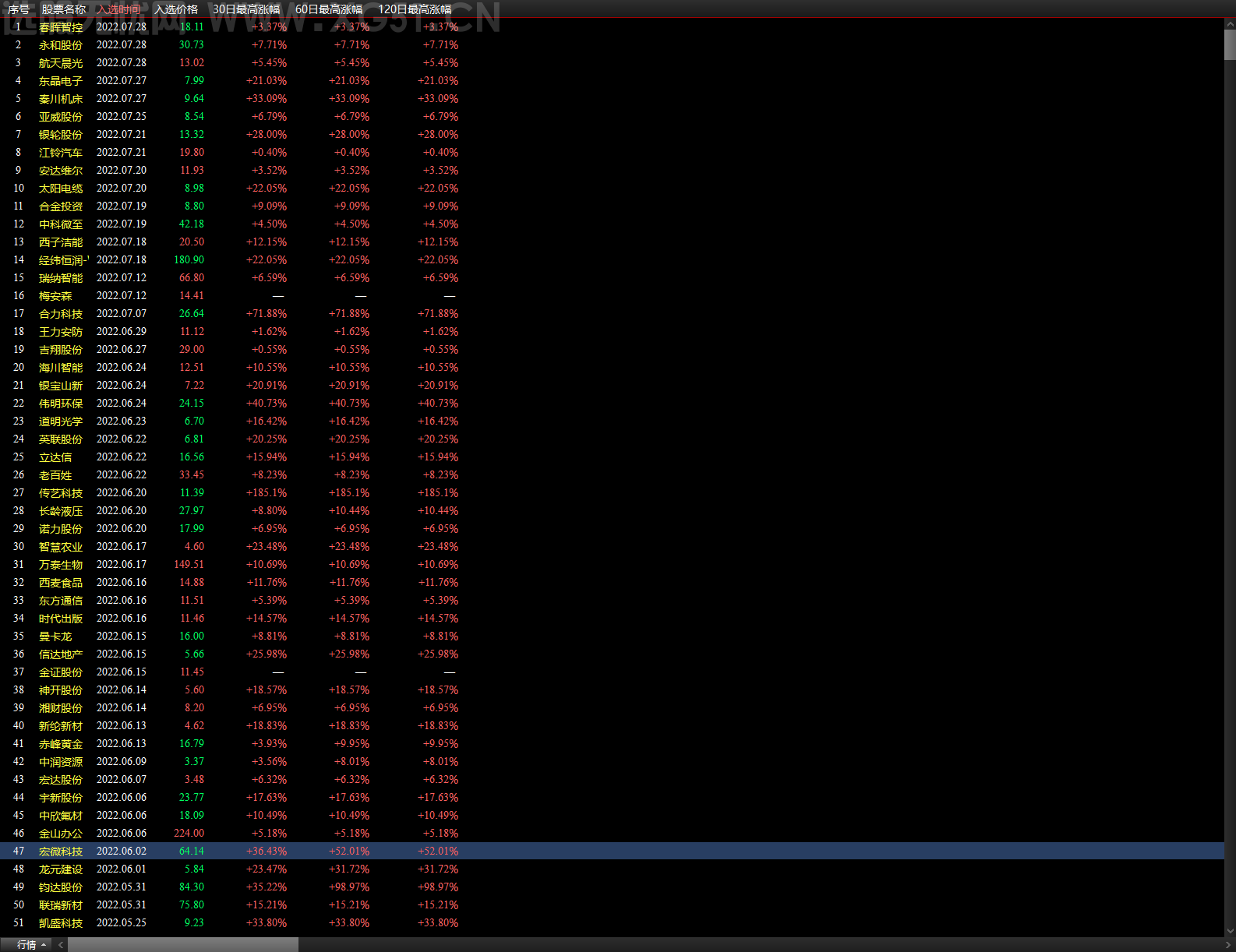Select stock 合力科技
Viewport: 1236px width, 952px height.
[x=61, y=314]
